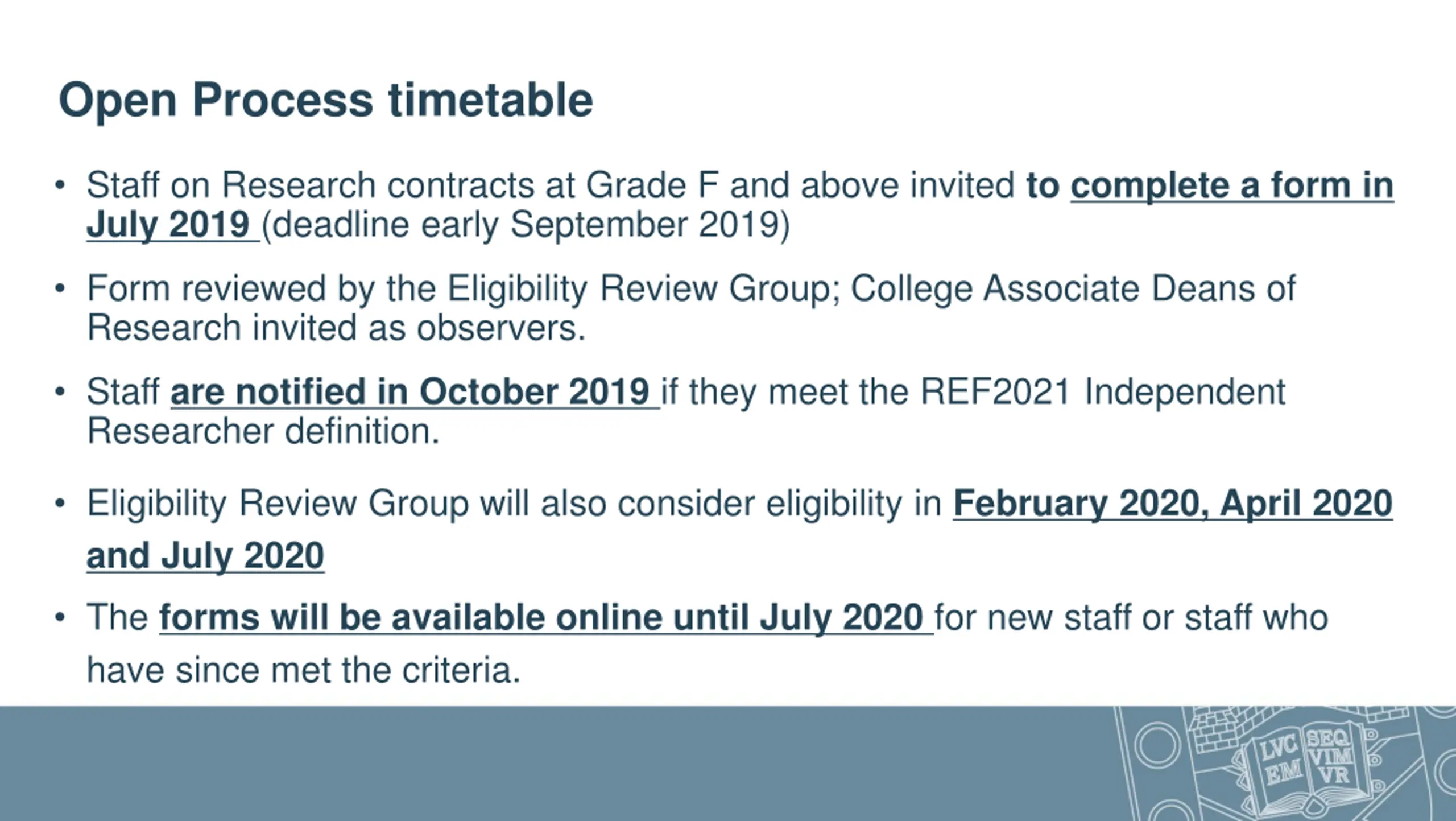Click the plain blue footer band
Screen dimensions: 1456x821
tap(512, 764)
